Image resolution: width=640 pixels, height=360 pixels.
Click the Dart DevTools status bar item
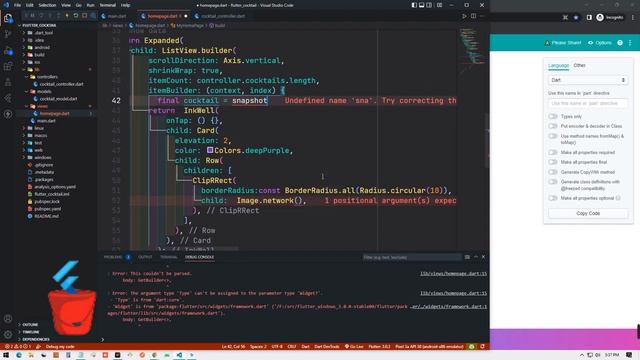click(327, 347)
